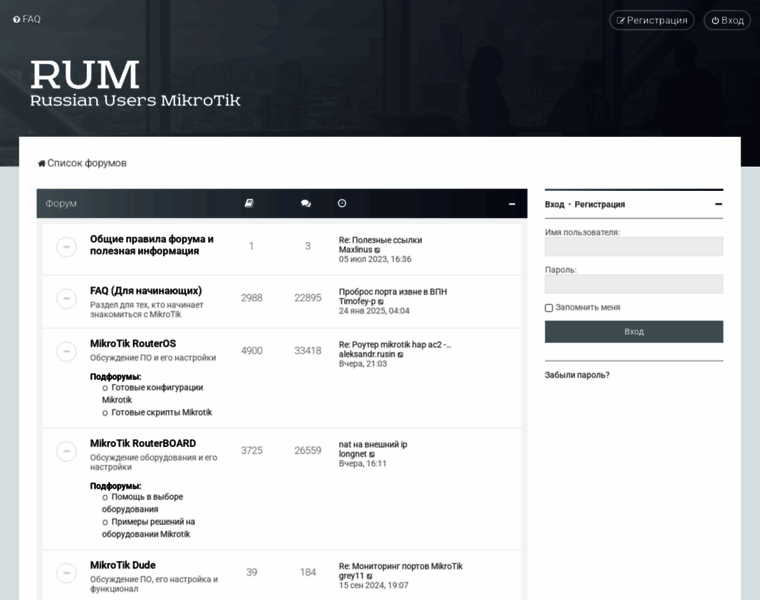
Task: Open subforum Готовые скрипты Mikrotik
Action: pyautogui.click(x=161, y=412)
